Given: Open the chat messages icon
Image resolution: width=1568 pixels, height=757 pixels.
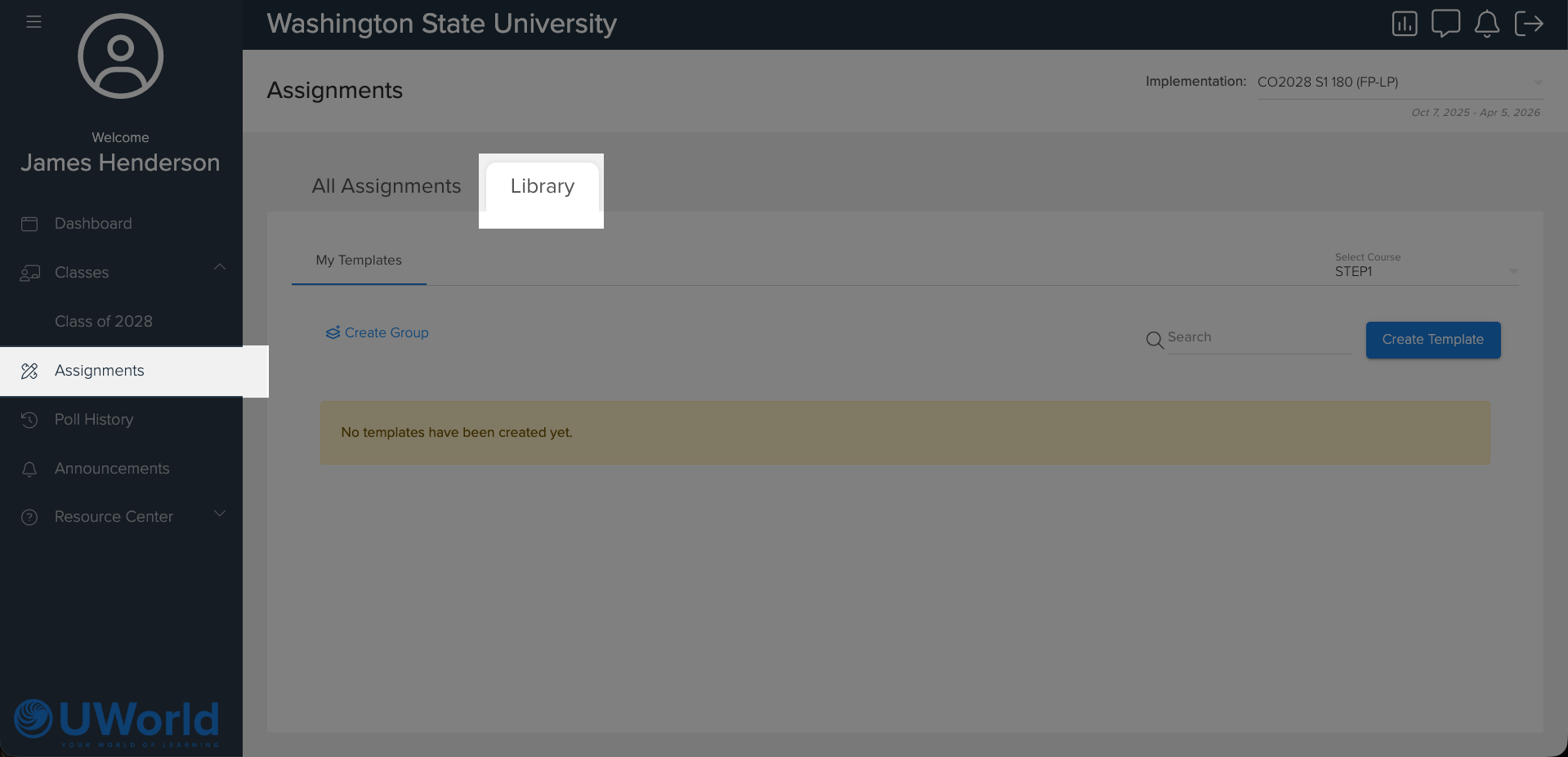Looking at the screenshot, I should pos(1445,23).
